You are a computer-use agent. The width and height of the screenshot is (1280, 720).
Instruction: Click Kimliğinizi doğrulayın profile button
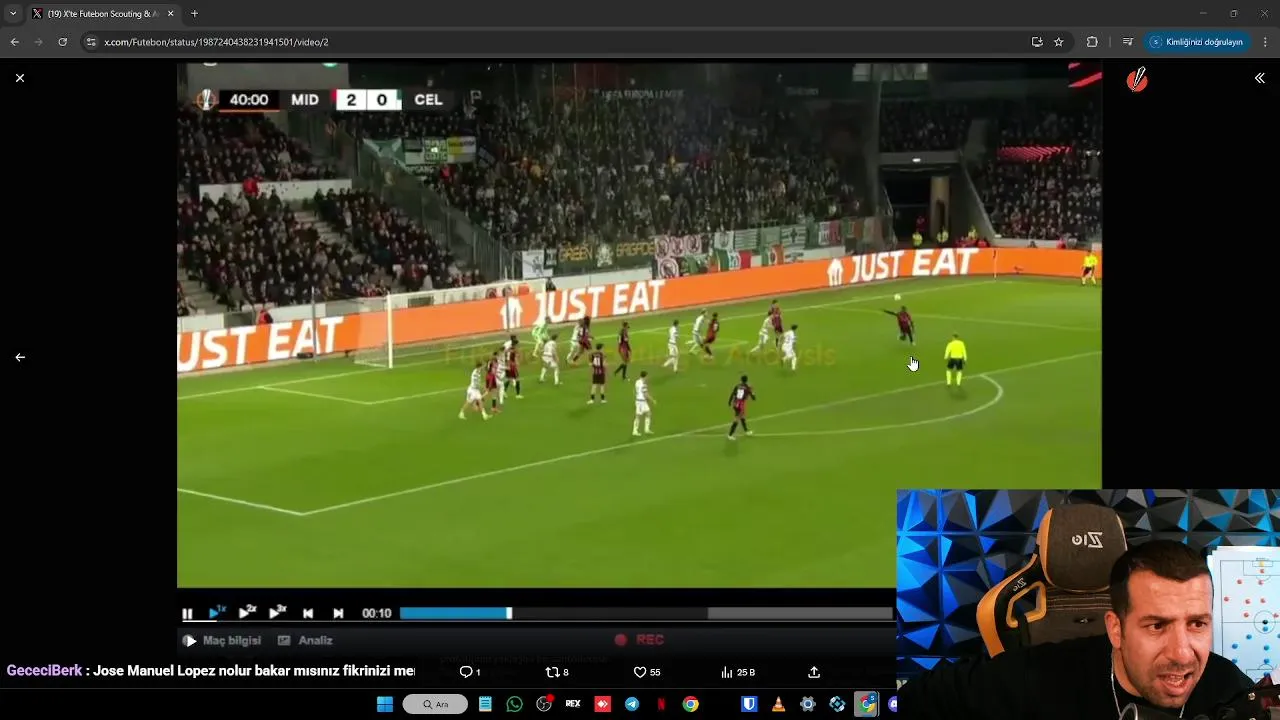[1197, 42]
